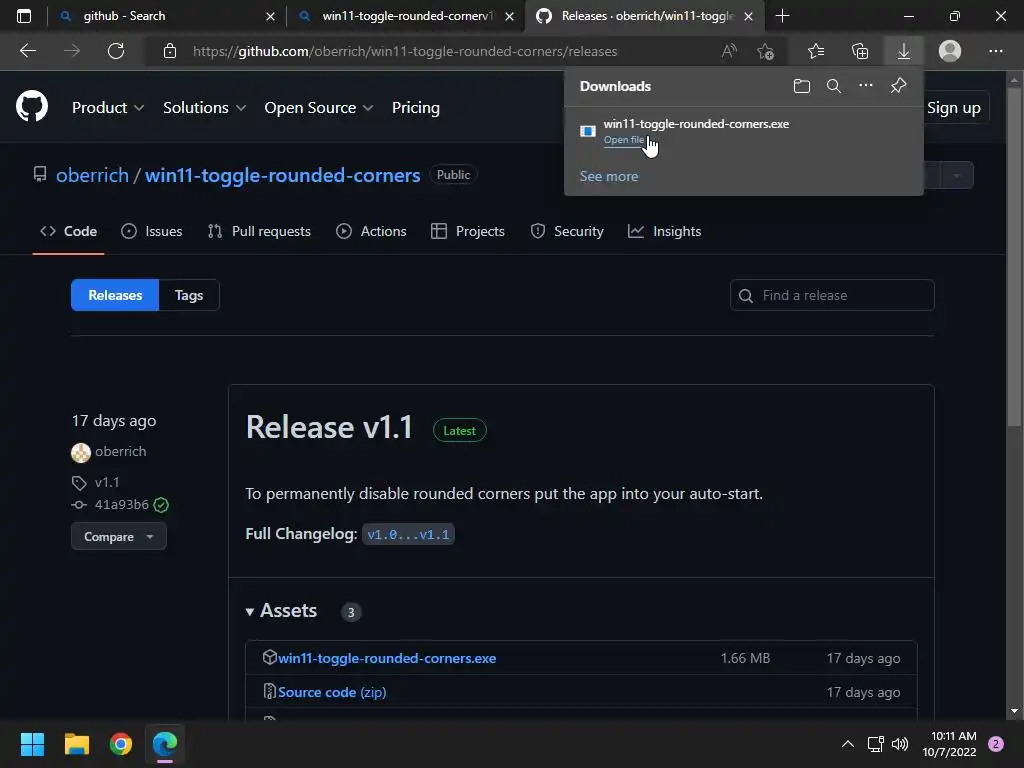Open tab actions menu icon
The width and height of the screenshot is (1024, 768).
24,16
